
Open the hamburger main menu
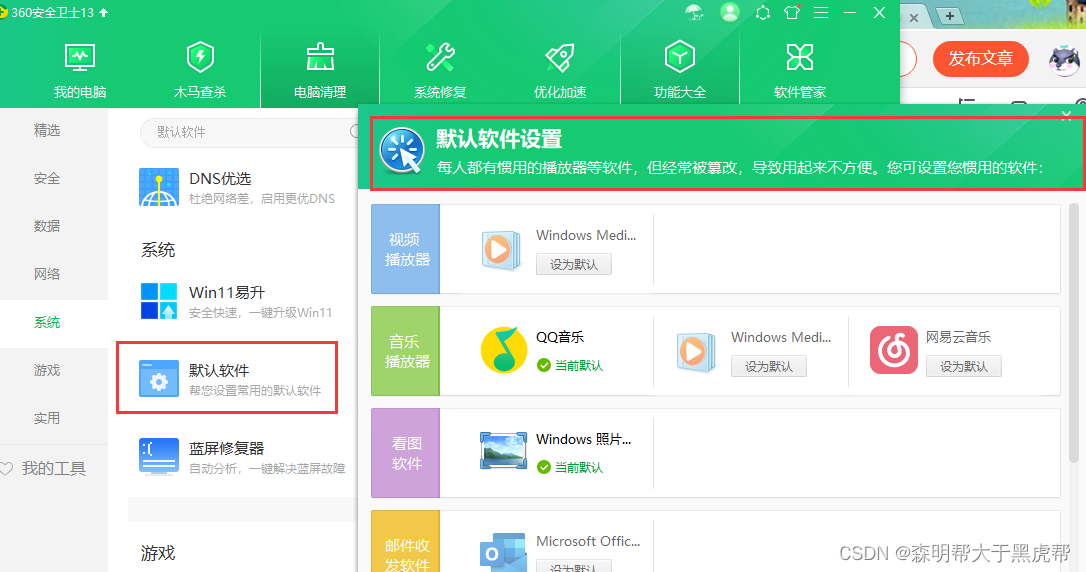click(821, 12)
